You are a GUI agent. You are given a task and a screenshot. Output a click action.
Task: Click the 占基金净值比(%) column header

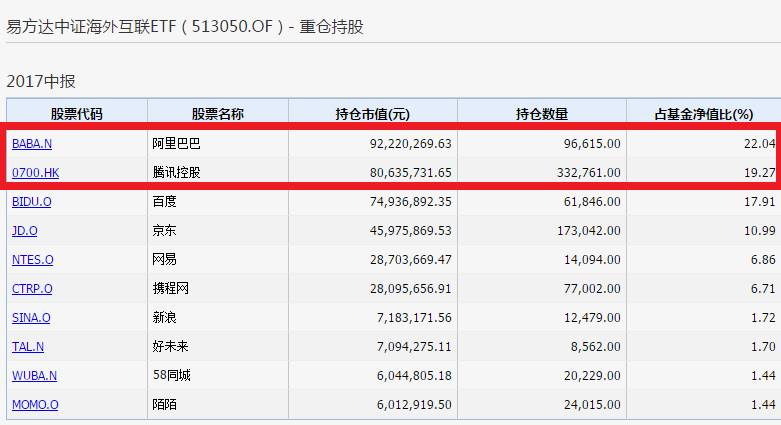(x=704, y=114)
